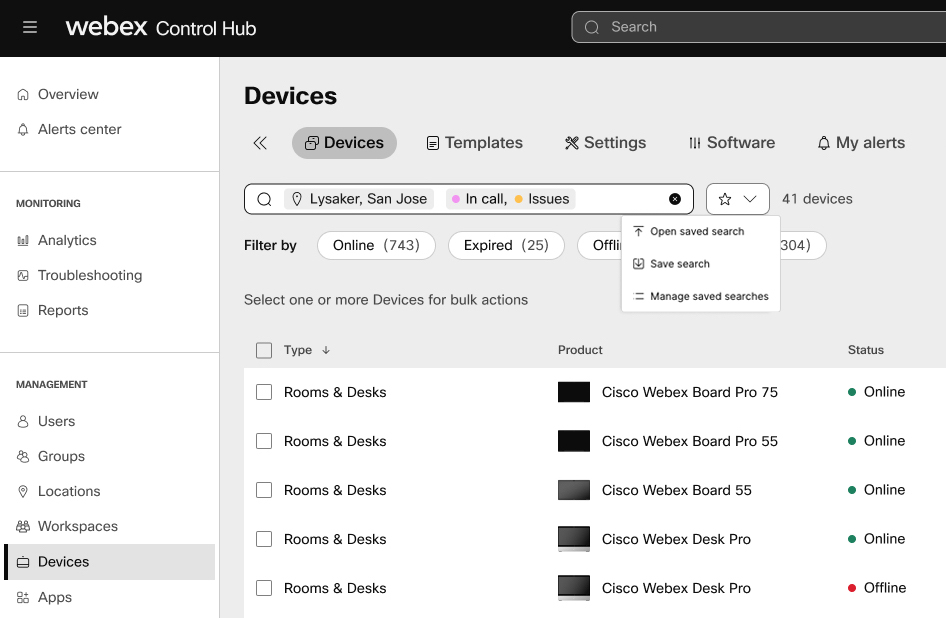The width and height of the screenshot is (946, 618).
Task: Check the Cisco Webex Board Pro 75 row
Action: click(x=264, y=392)
